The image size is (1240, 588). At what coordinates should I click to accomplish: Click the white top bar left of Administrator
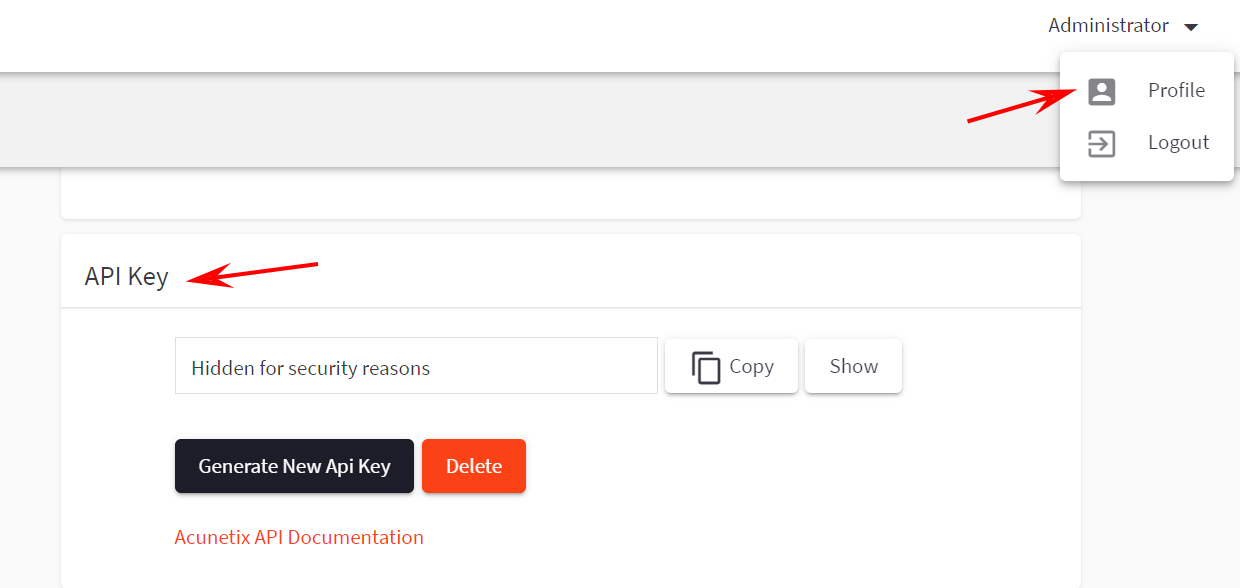coord(500,35)
